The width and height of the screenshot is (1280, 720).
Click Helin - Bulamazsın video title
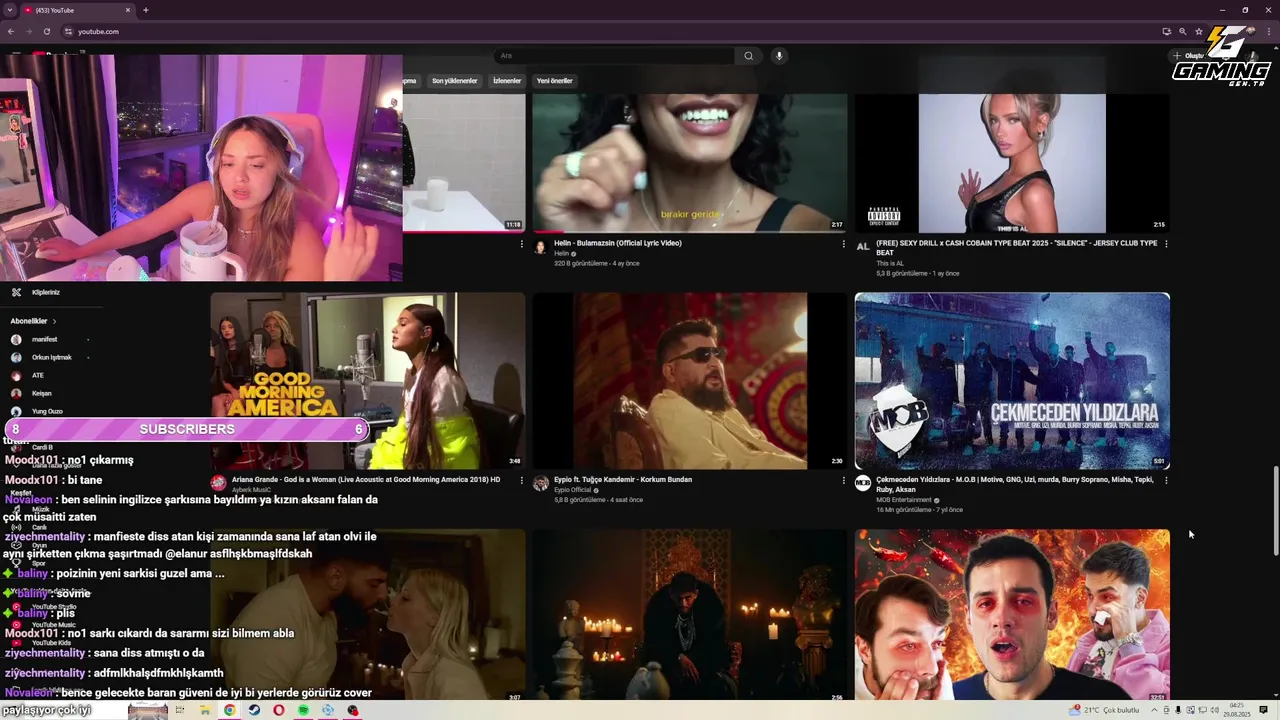(x=618, y=243)
